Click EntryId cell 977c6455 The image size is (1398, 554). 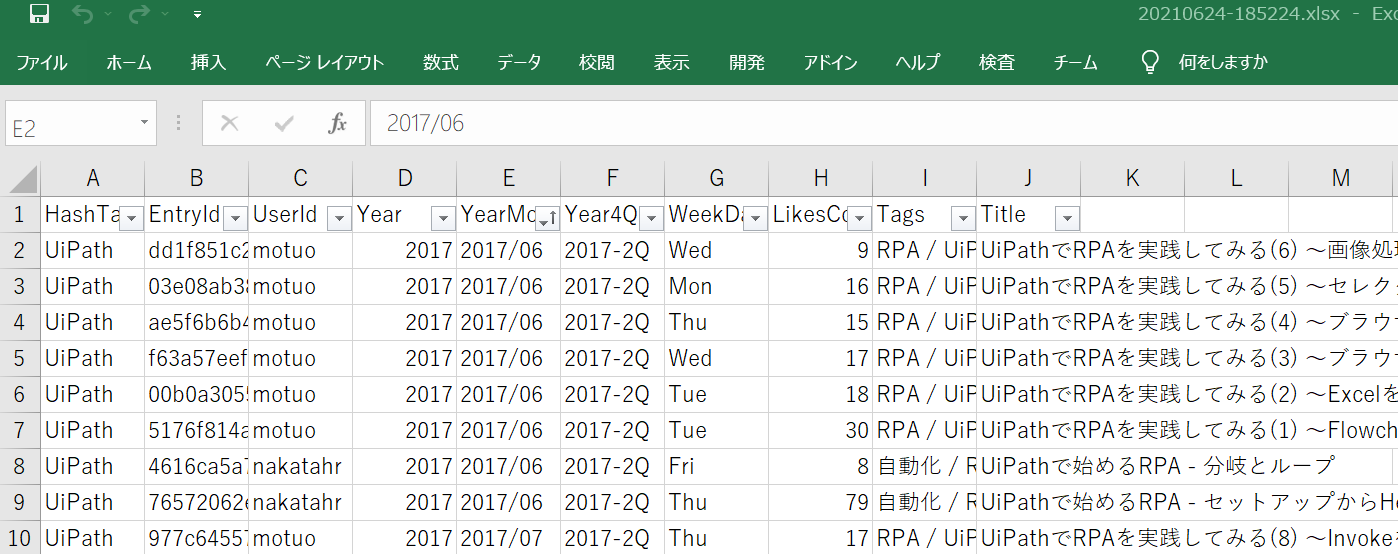coord(197,538)
